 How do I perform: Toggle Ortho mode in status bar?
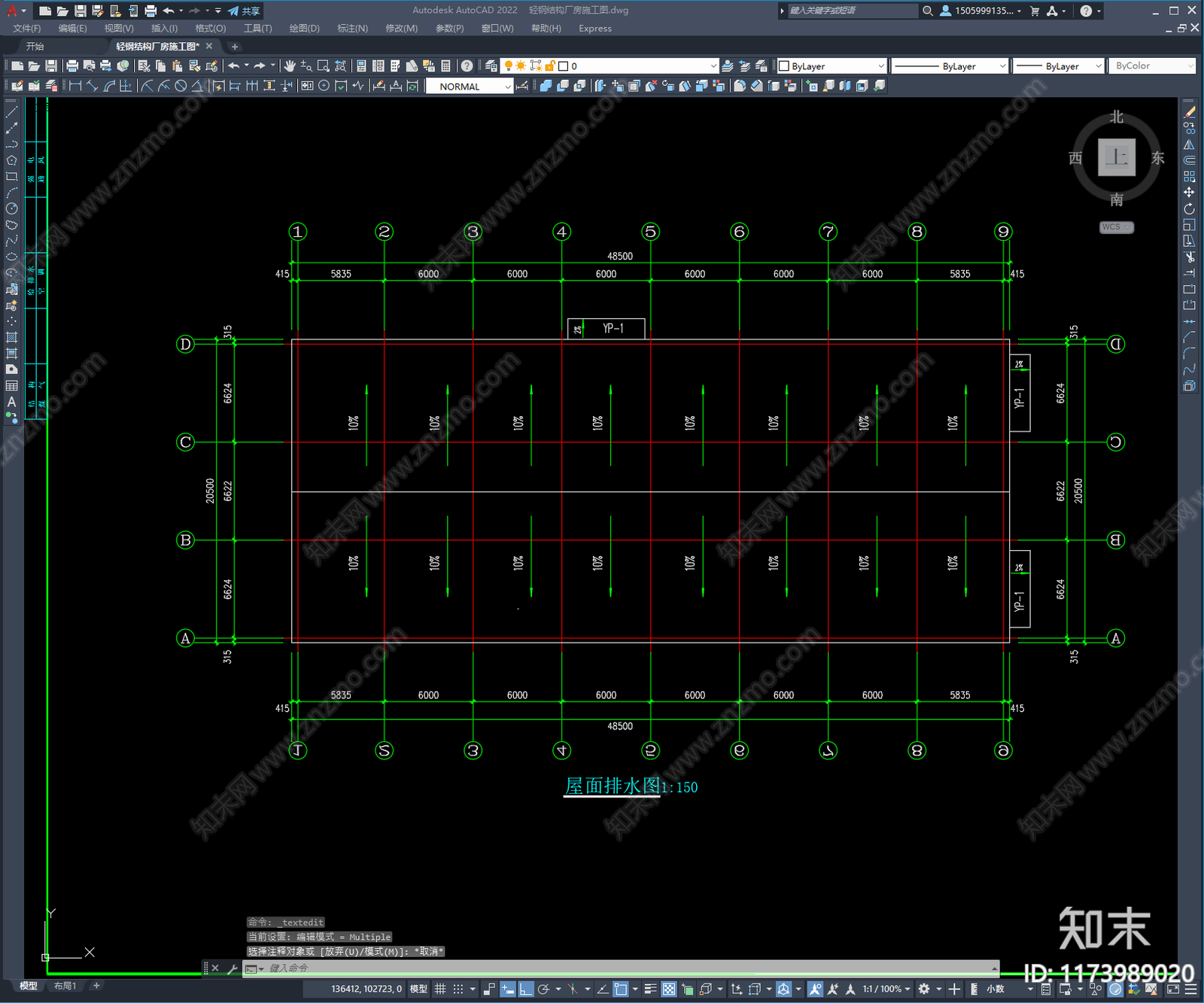pos(526,989)
